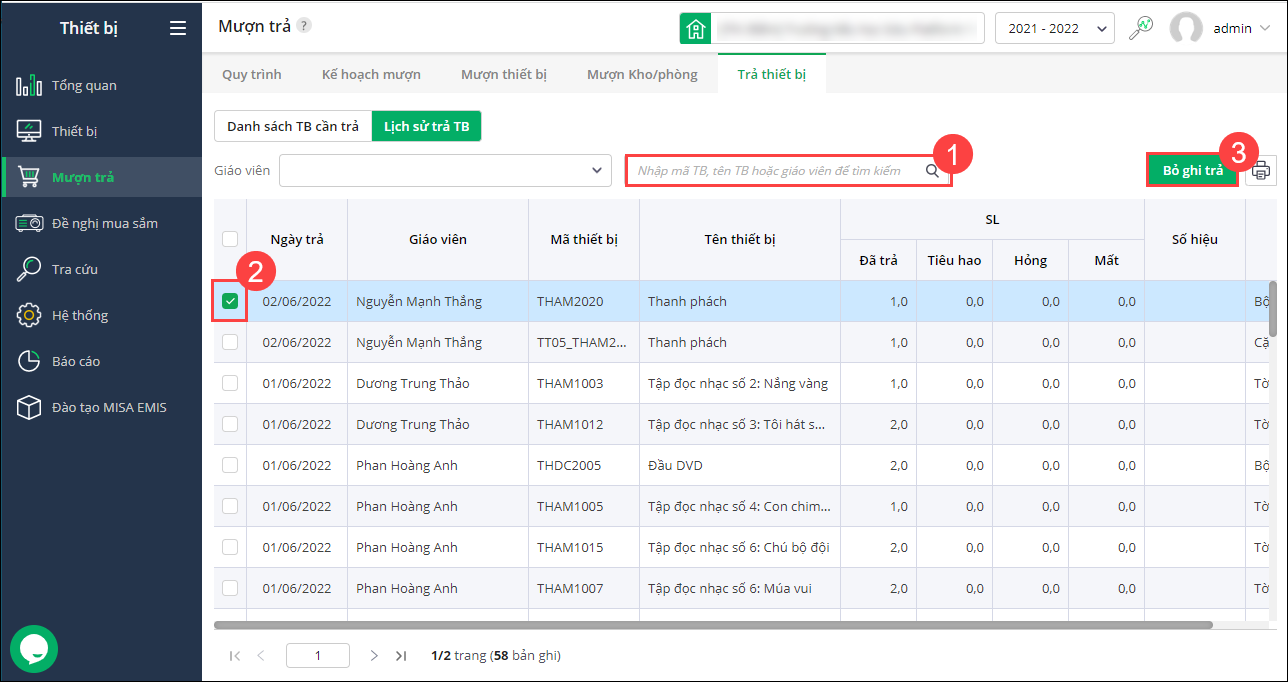Open the Báo cáo sidebar item
Image resolution: width=1288 pixels, height=682 pixels.
tap(76, 361)
